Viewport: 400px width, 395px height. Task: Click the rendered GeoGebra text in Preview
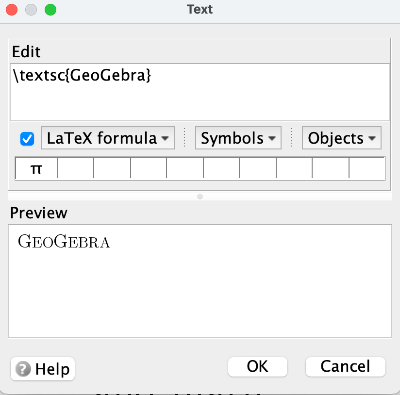pyautogui.click(x=64, y=242)
